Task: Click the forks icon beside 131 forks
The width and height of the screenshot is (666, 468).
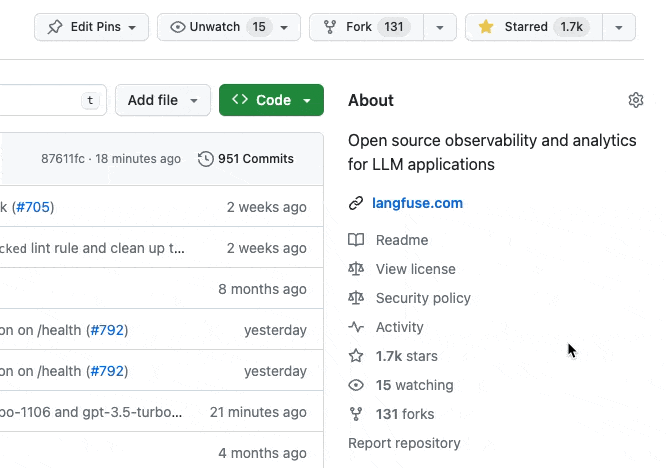Action: pos(355,414)
